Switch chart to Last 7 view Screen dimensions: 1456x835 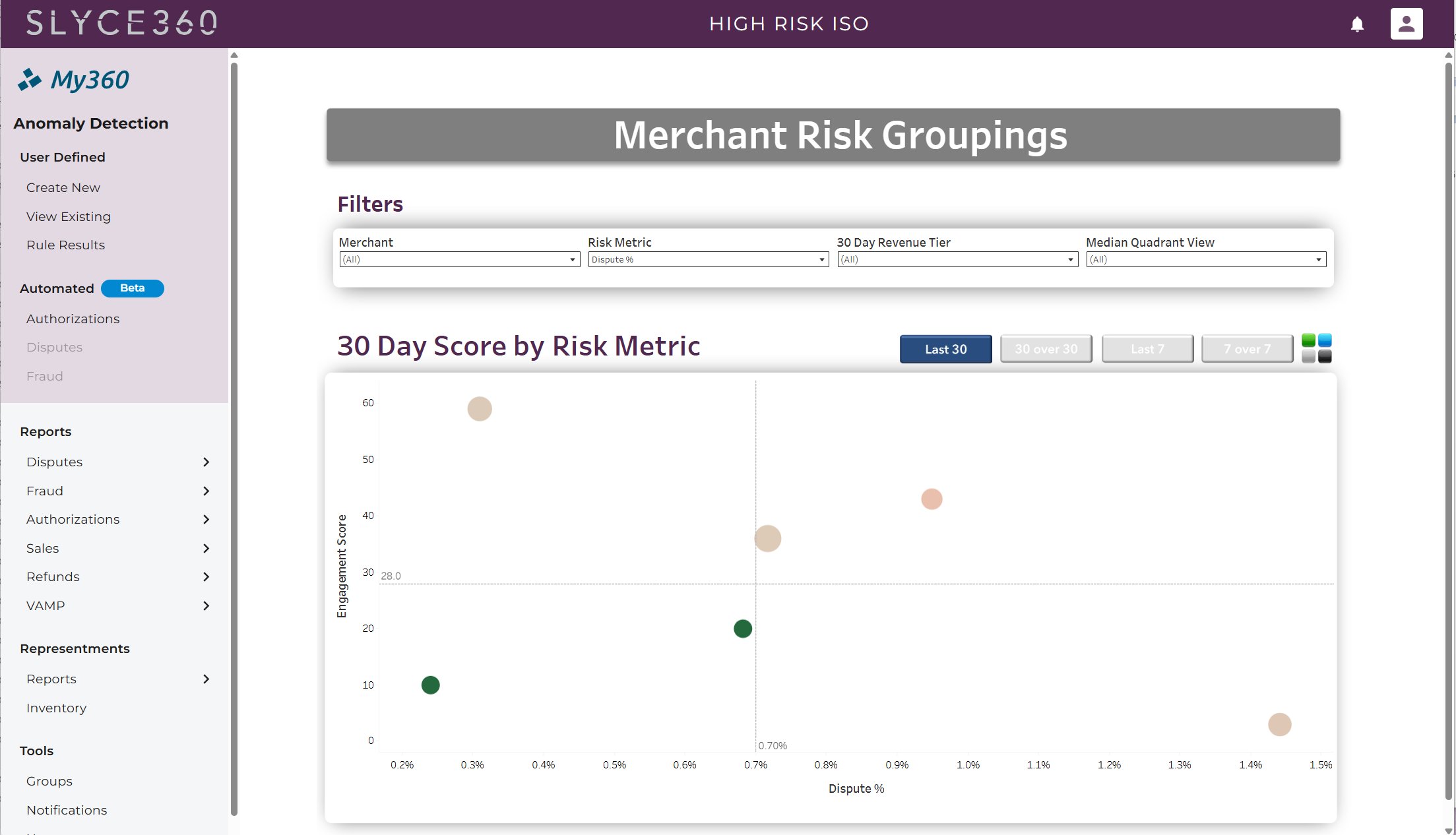[1147, 349]
